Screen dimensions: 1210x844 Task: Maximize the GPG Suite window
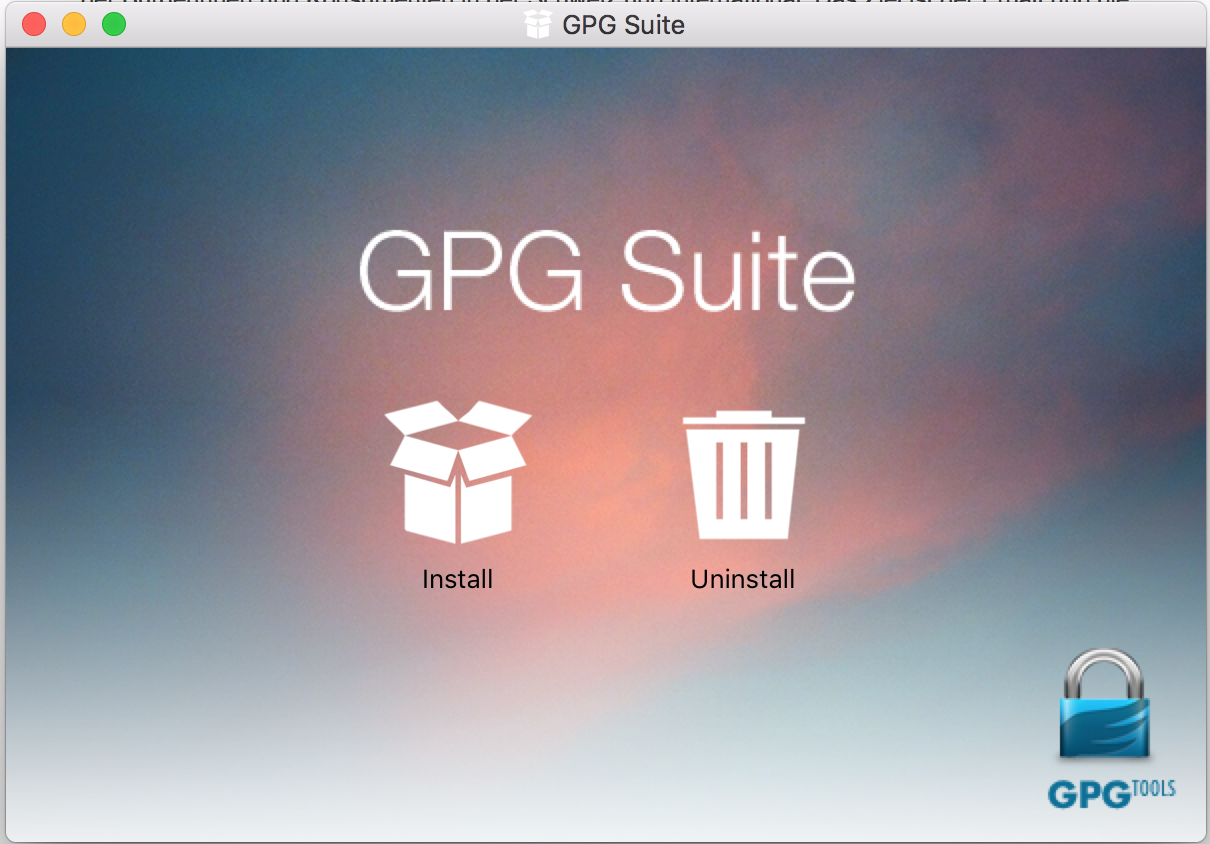click(114, 24)
